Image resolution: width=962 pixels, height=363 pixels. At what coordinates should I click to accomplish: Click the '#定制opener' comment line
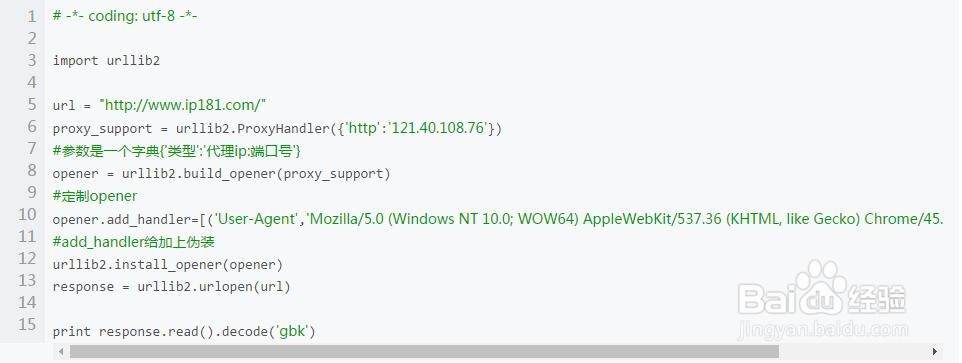pos(95,196)
